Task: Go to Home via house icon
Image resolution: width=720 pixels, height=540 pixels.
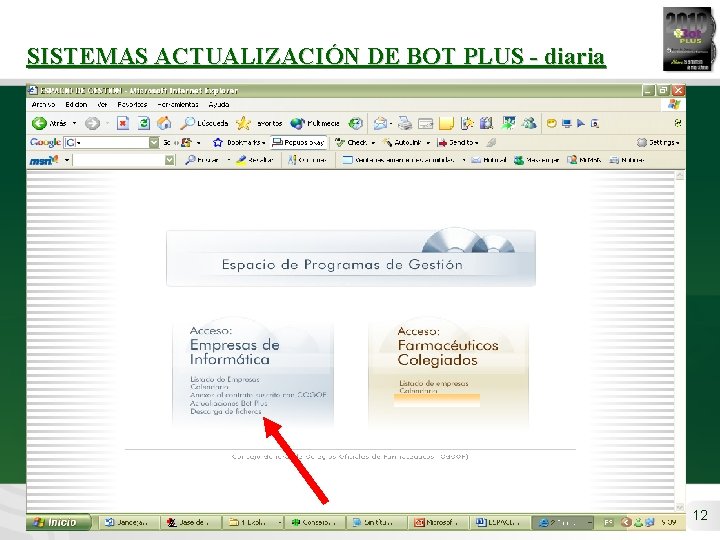Action: 164,123
